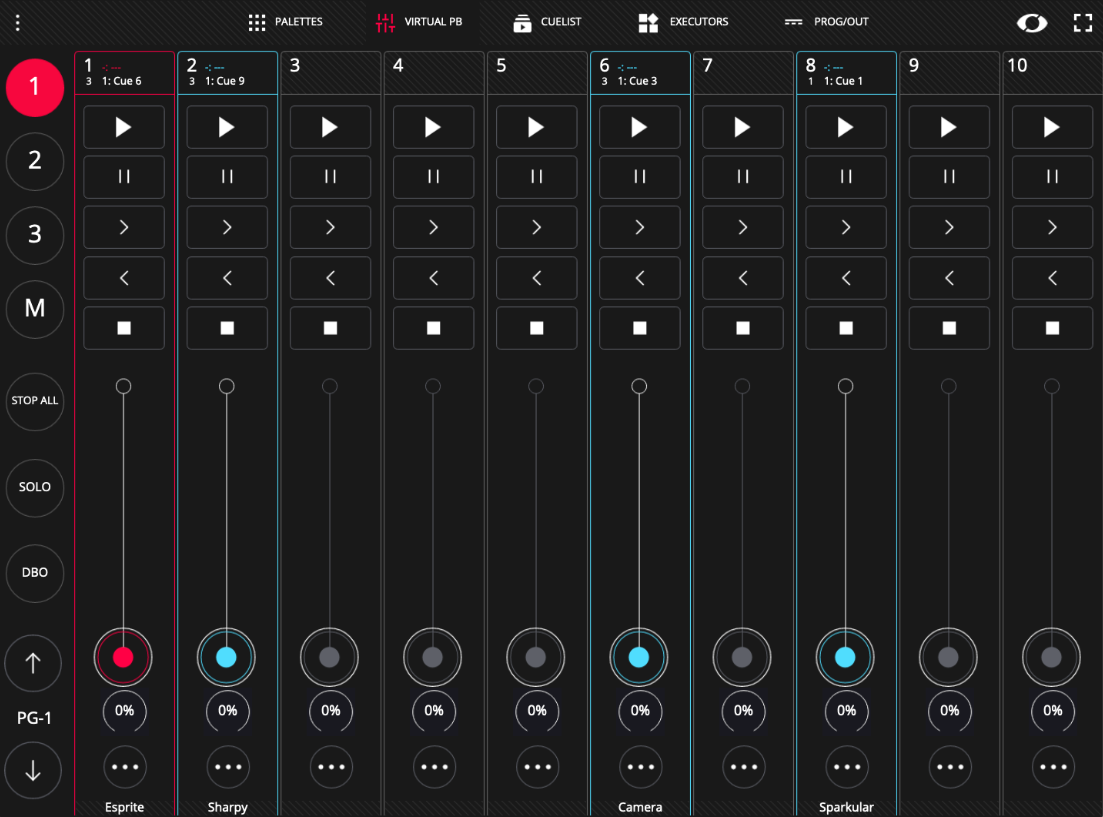
Task: Stop playback 5
Action: pyautogui.click(x=536, y=328)
